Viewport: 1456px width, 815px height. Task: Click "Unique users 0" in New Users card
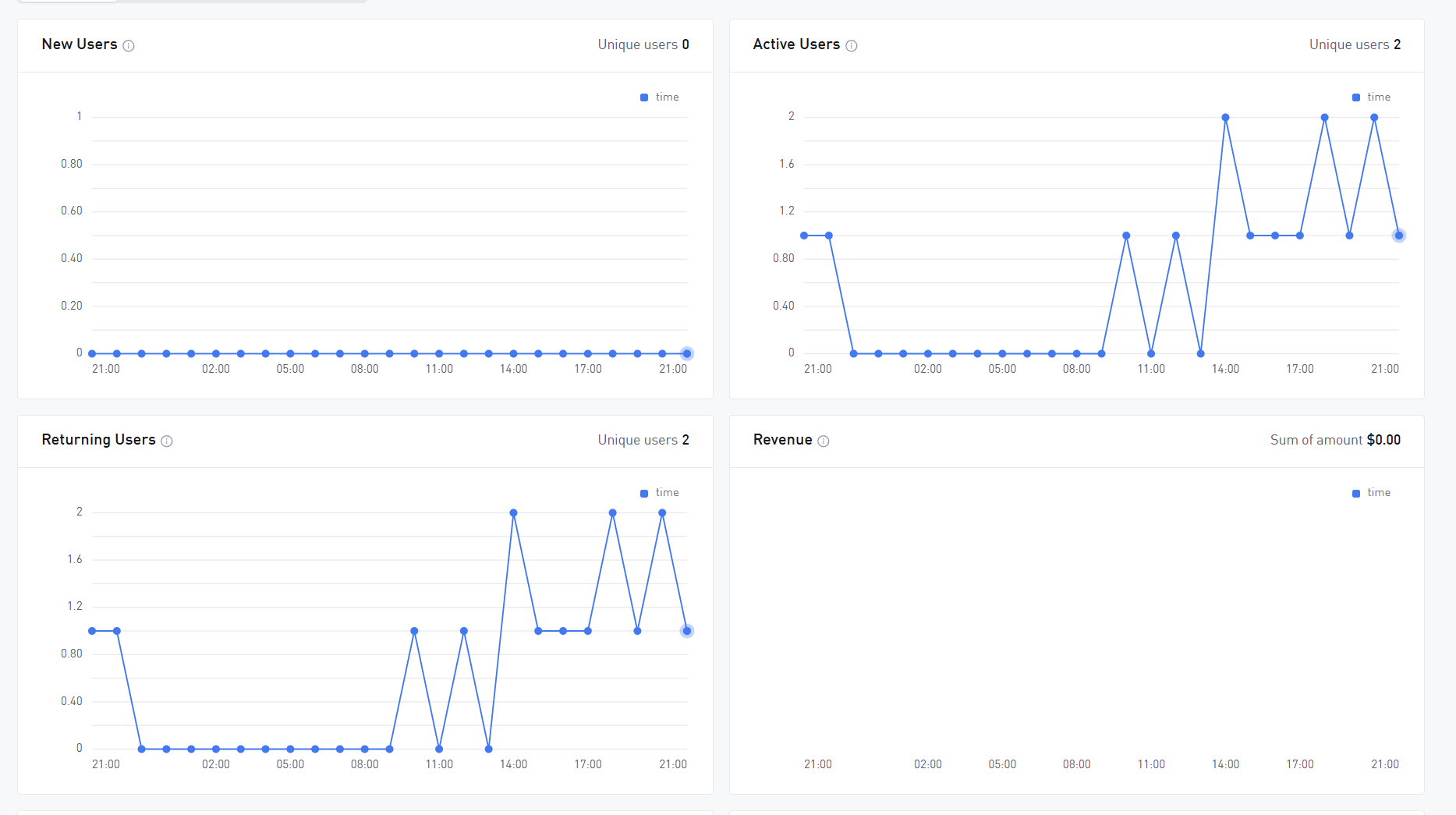click(x=643, y=44)
